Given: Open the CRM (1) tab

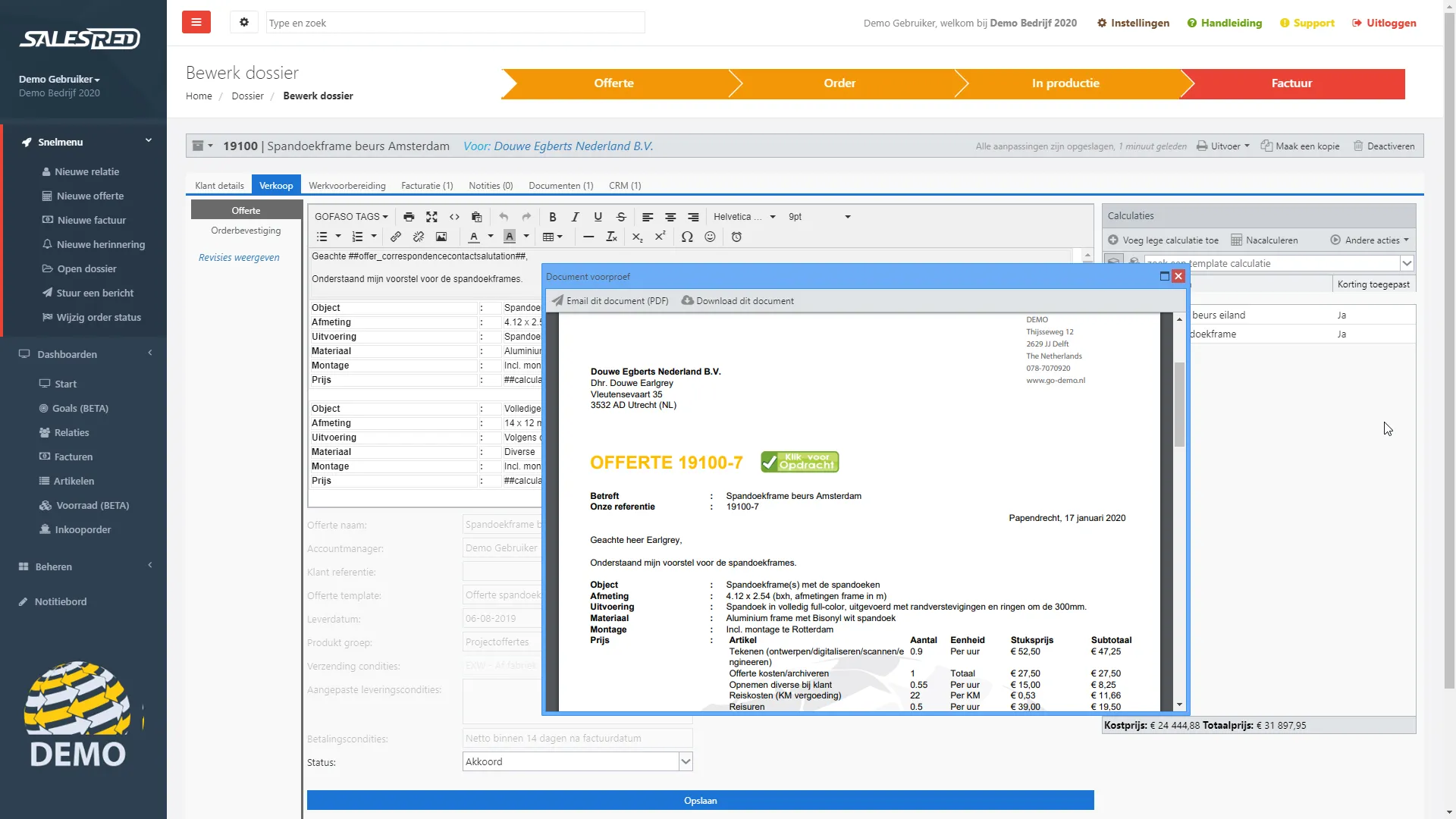Looking at the screenshot, I should (x=625, y=186).
